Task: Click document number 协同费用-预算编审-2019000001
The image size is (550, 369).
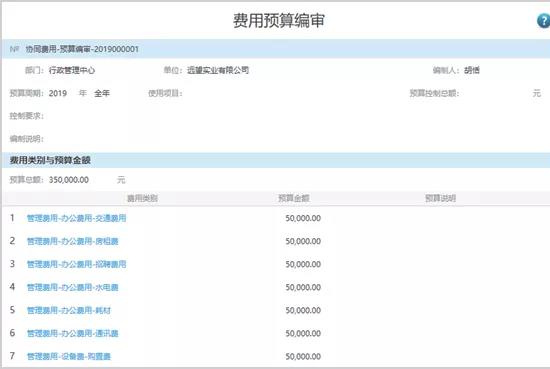Action: (x=82, y=49)
